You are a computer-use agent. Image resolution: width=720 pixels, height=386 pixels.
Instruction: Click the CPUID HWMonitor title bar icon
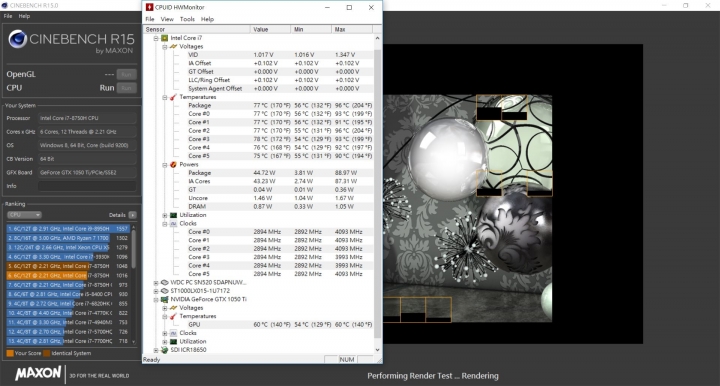149,7
